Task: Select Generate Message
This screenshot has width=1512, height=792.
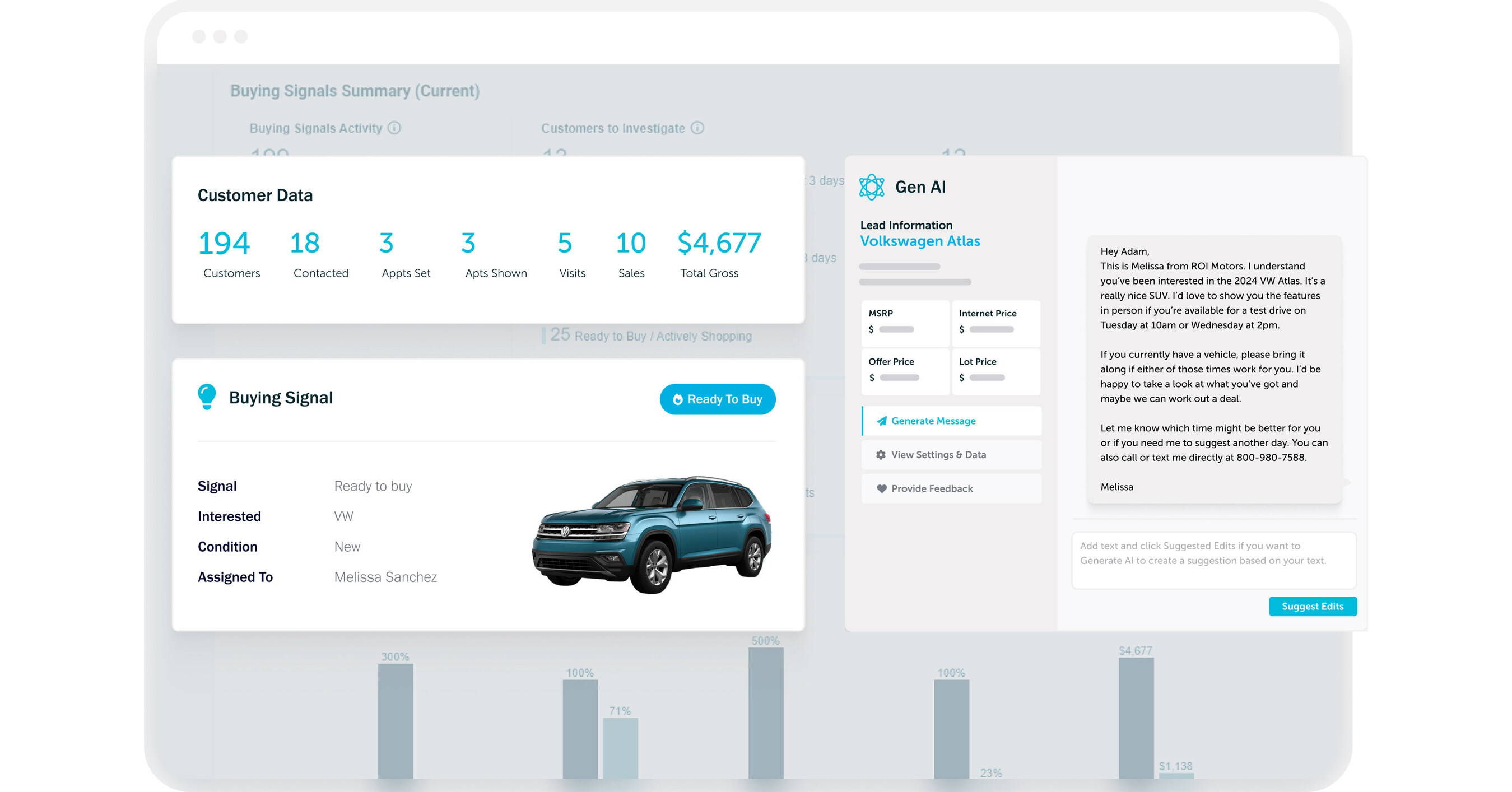Action: (x=933, y=421)
